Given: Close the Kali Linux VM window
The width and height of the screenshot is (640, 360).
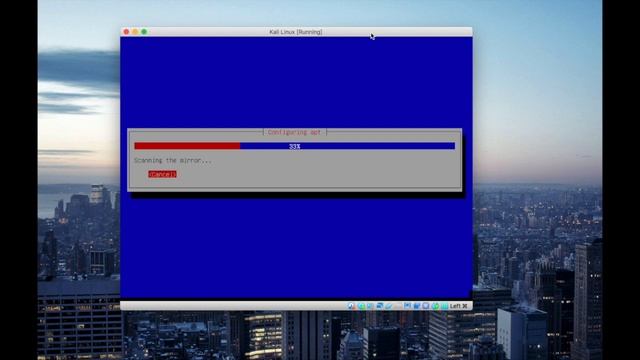Looking at the screenshot, I should [x=127, y=32].
